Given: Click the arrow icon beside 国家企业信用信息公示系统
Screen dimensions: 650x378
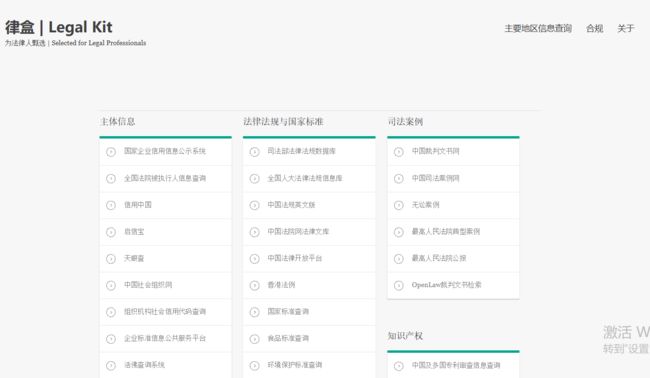Looking at the screenshot, I should pos(111,152).
